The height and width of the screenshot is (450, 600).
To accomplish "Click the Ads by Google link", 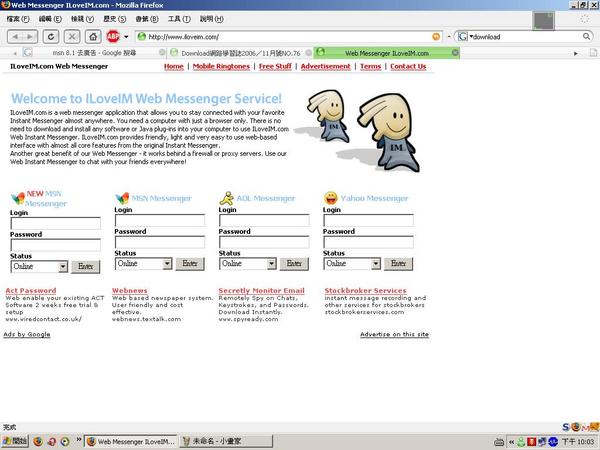I will 27,334.
